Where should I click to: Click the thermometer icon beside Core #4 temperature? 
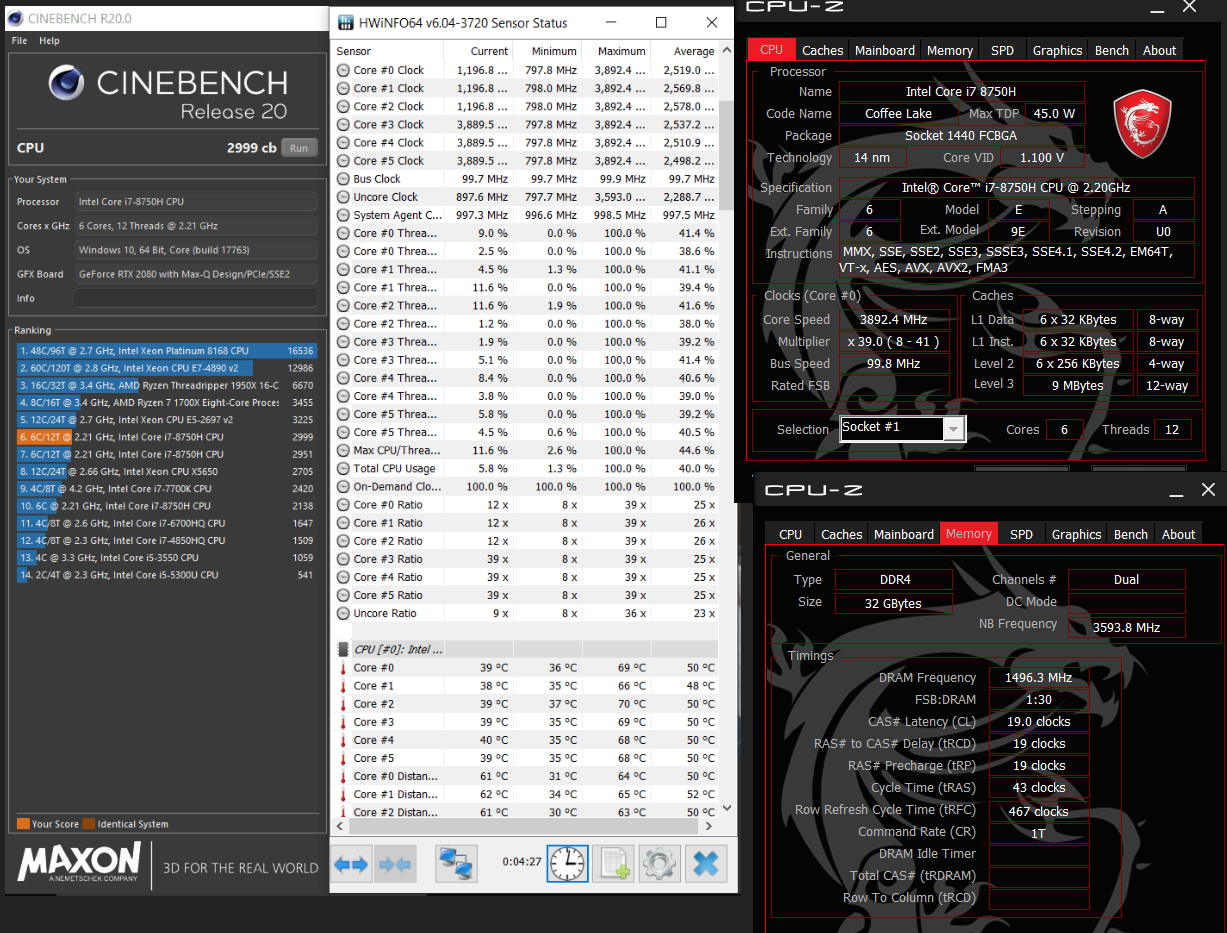[343, 740]
